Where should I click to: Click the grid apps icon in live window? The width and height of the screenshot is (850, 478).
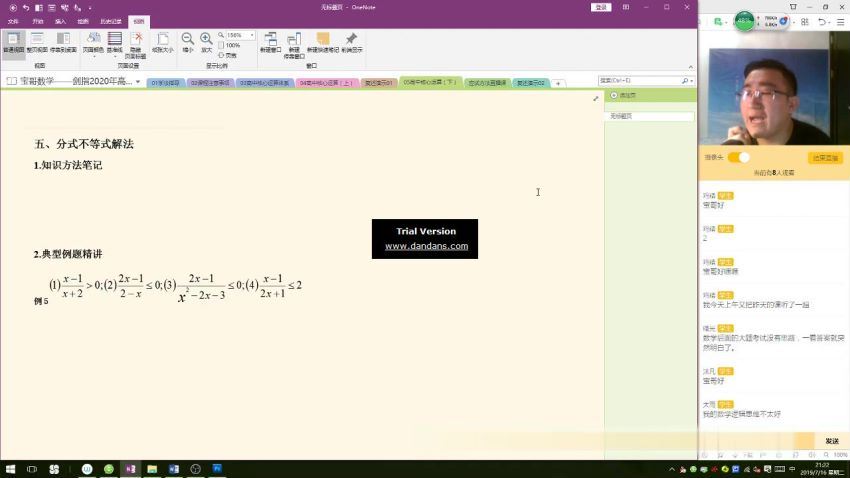coord(804,22)
